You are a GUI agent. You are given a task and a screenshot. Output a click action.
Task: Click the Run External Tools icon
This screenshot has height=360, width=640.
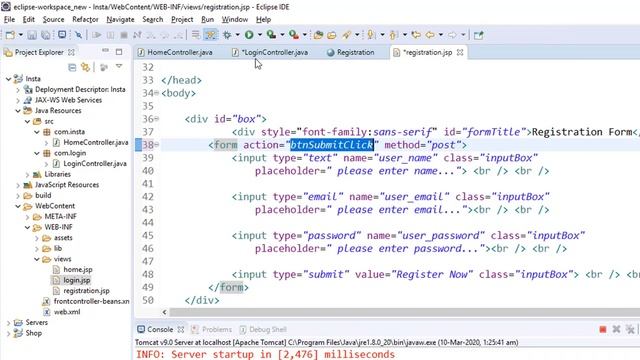coord(293,35)
